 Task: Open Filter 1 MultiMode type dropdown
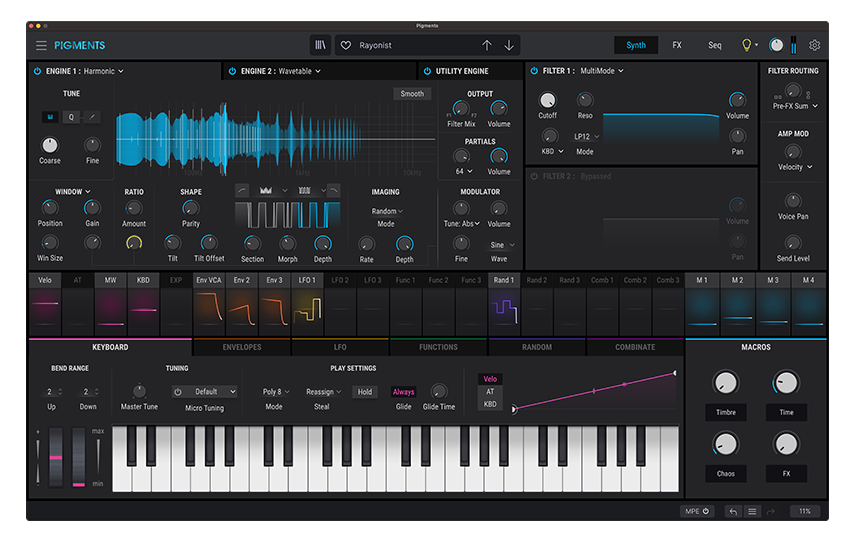pos(602,71)
